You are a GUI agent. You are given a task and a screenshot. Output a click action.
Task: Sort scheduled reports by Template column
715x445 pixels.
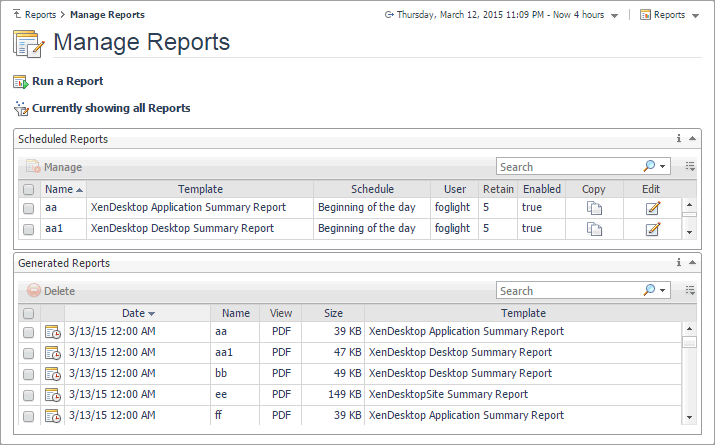coord(200,189)
